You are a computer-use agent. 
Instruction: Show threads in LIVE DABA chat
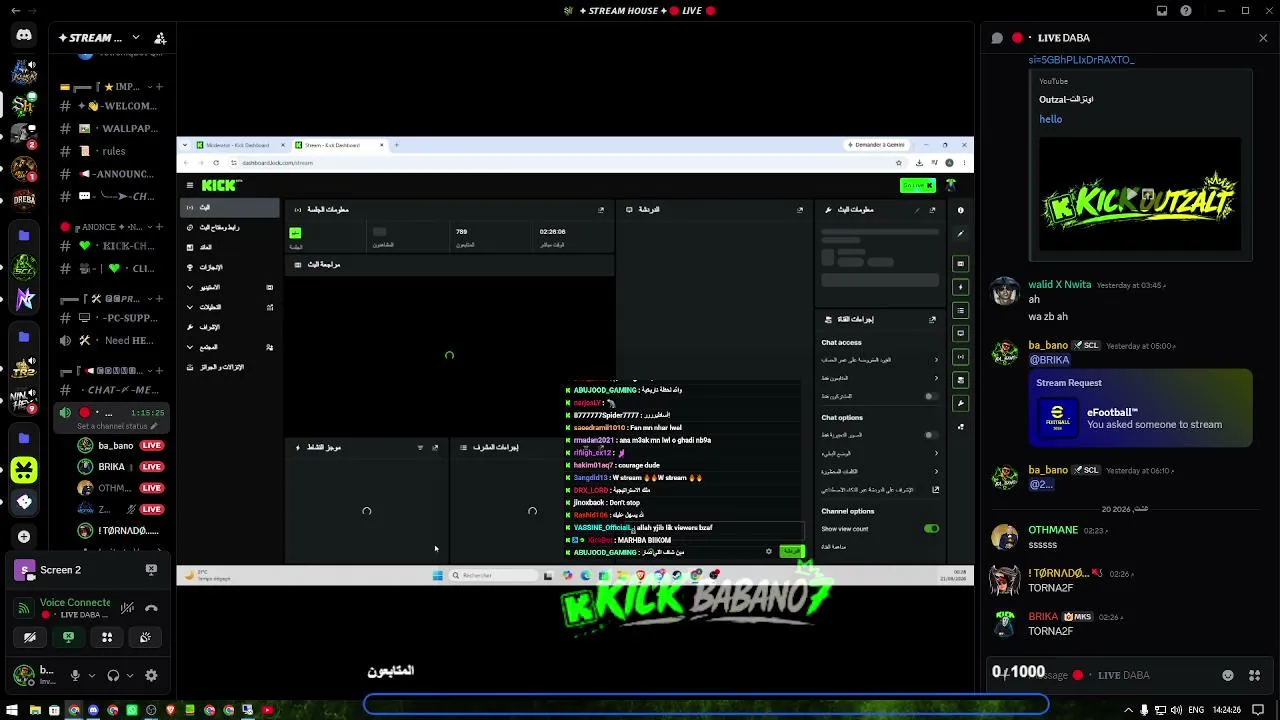point(997,38)
